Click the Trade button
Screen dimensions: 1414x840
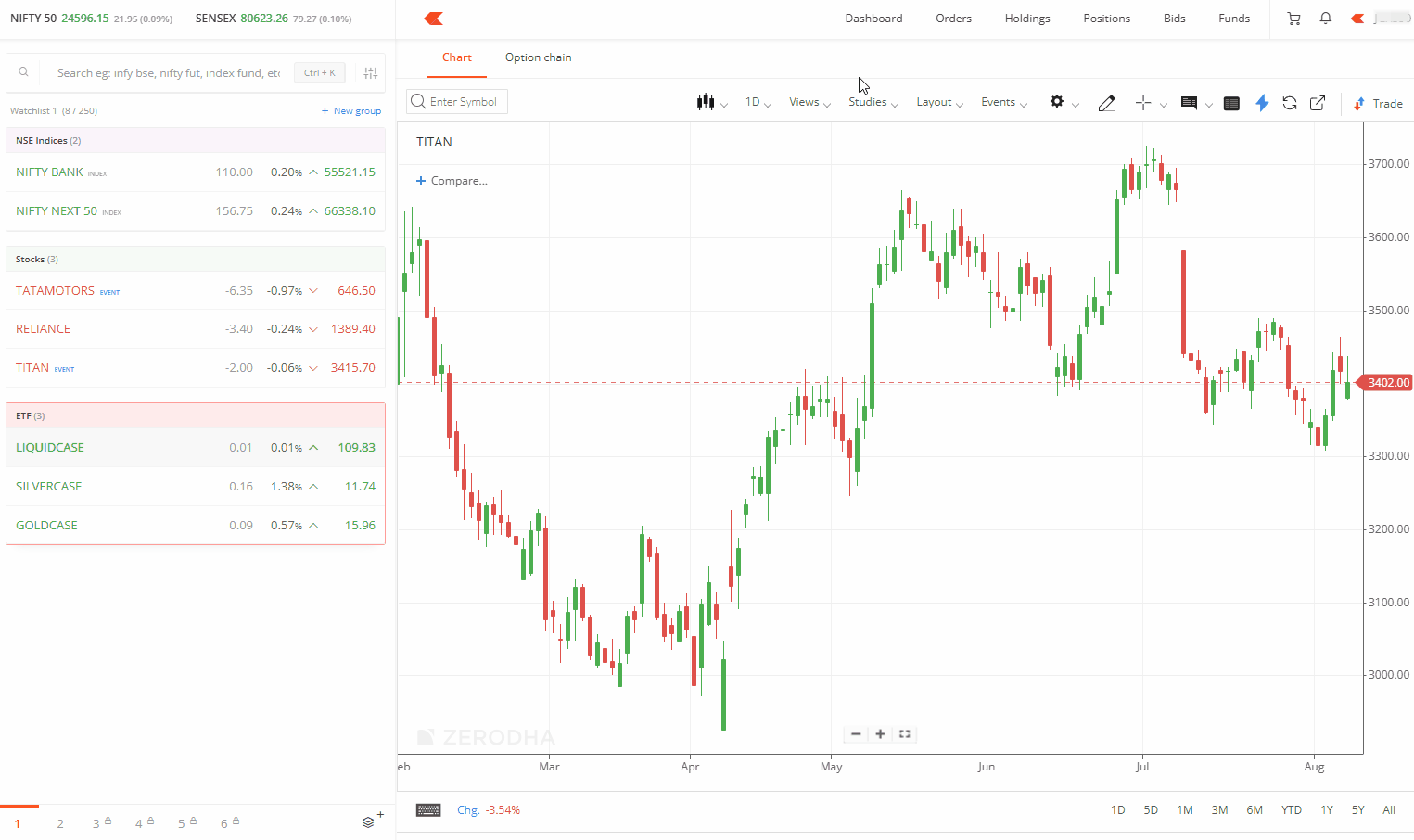coord(1378,103)
